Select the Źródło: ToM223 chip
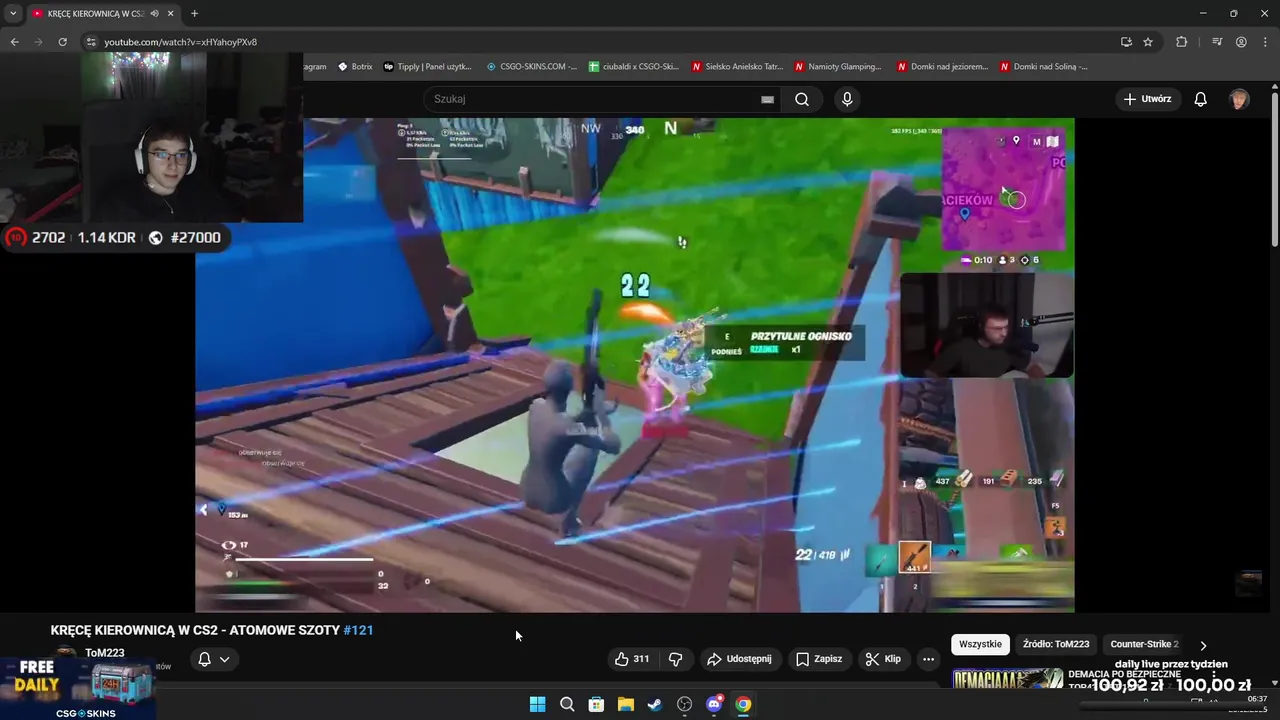The image size is (1280, 720). 1055,645
